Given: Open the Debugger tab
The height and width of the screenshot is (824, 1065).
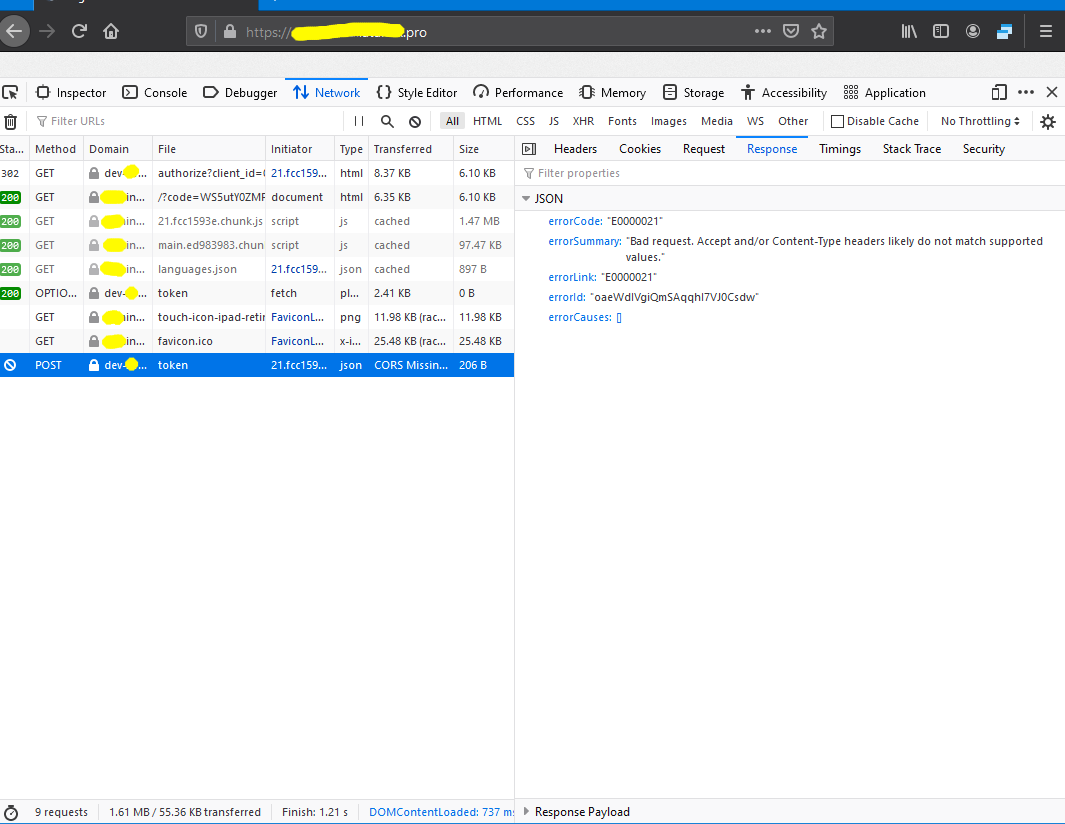Looking at the screenshot, I should pyautogui.click(x=240, y=92).
